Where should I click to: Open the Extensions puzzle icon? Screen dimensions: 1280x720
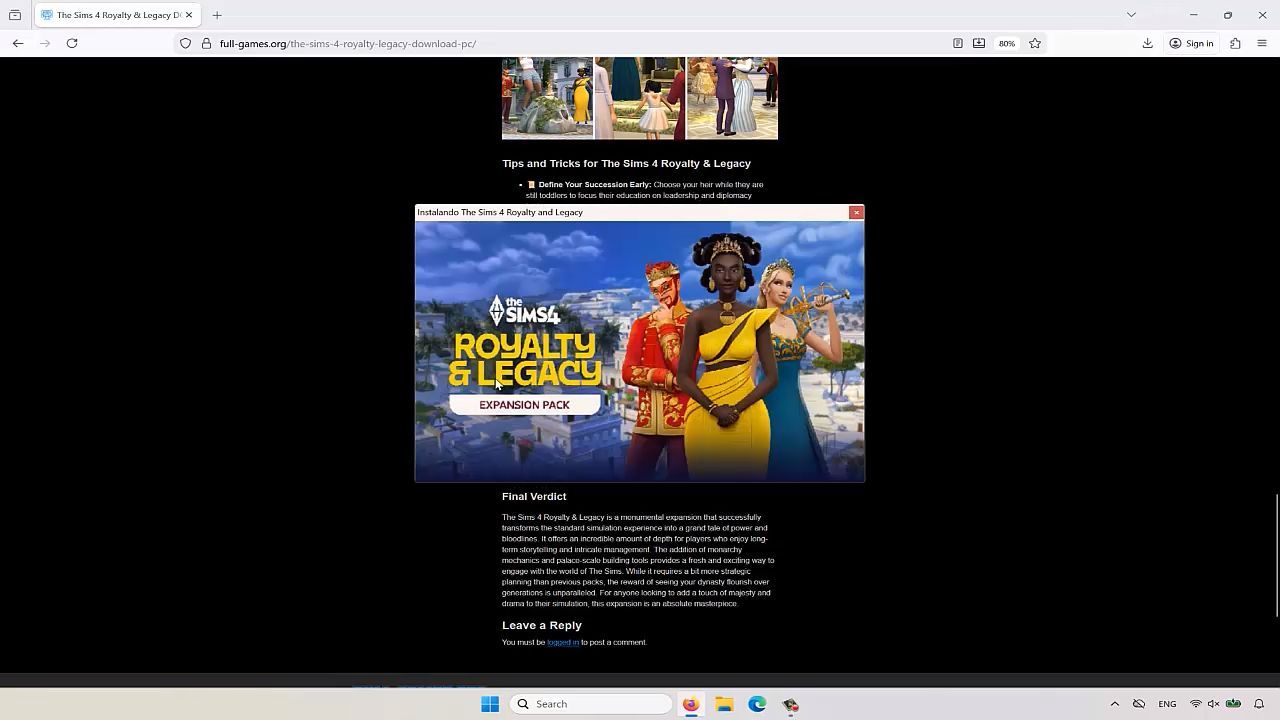[x=1235, y=43]
